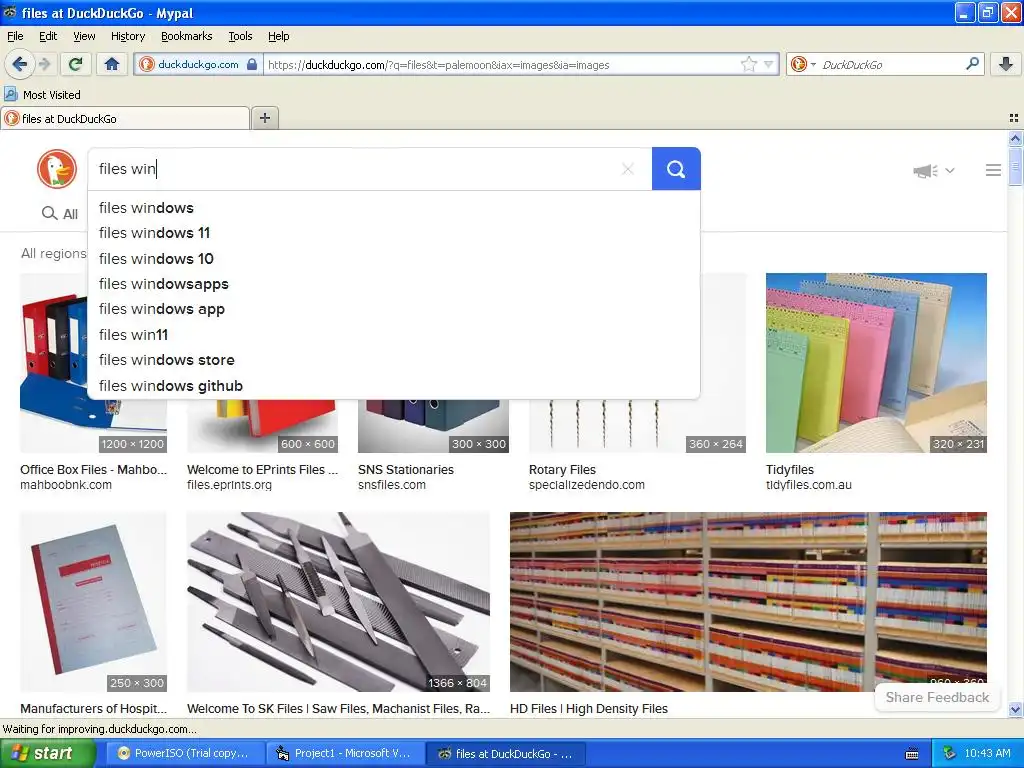Open the View menu
Screen dimensions: 1024x768
[x=84, y=36]
